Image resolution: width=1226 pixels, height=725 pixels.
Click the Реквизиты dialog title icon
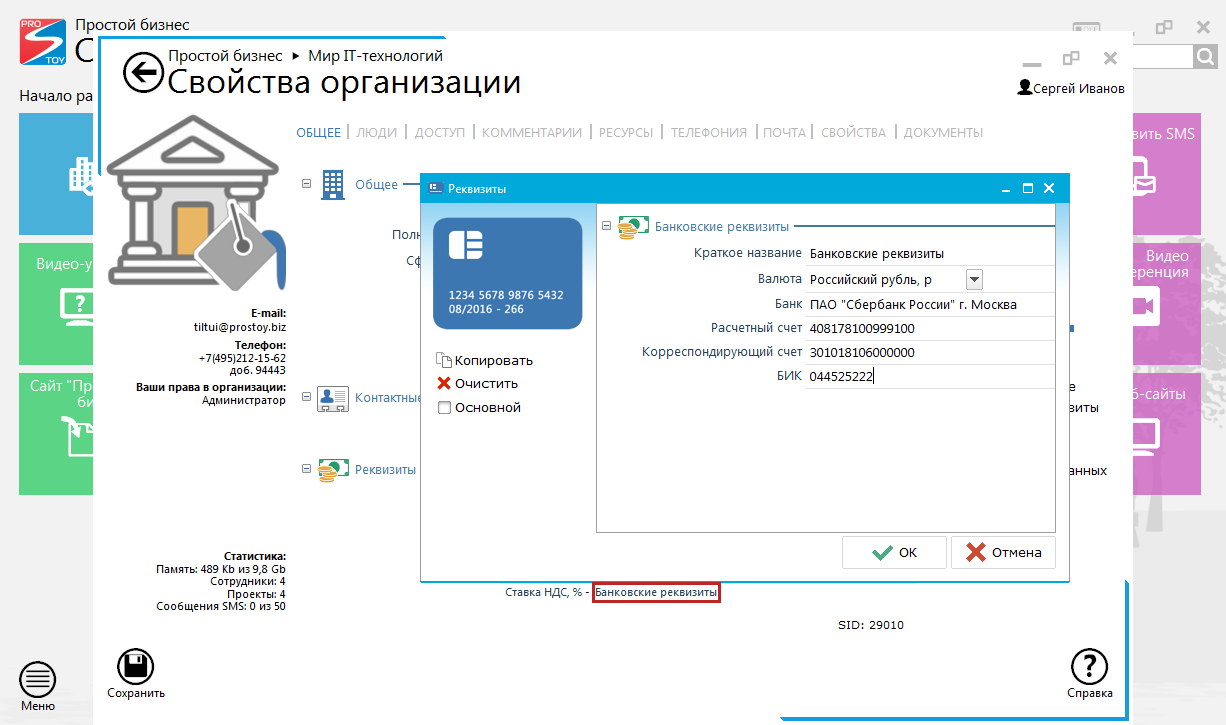(x=435, y=188)
